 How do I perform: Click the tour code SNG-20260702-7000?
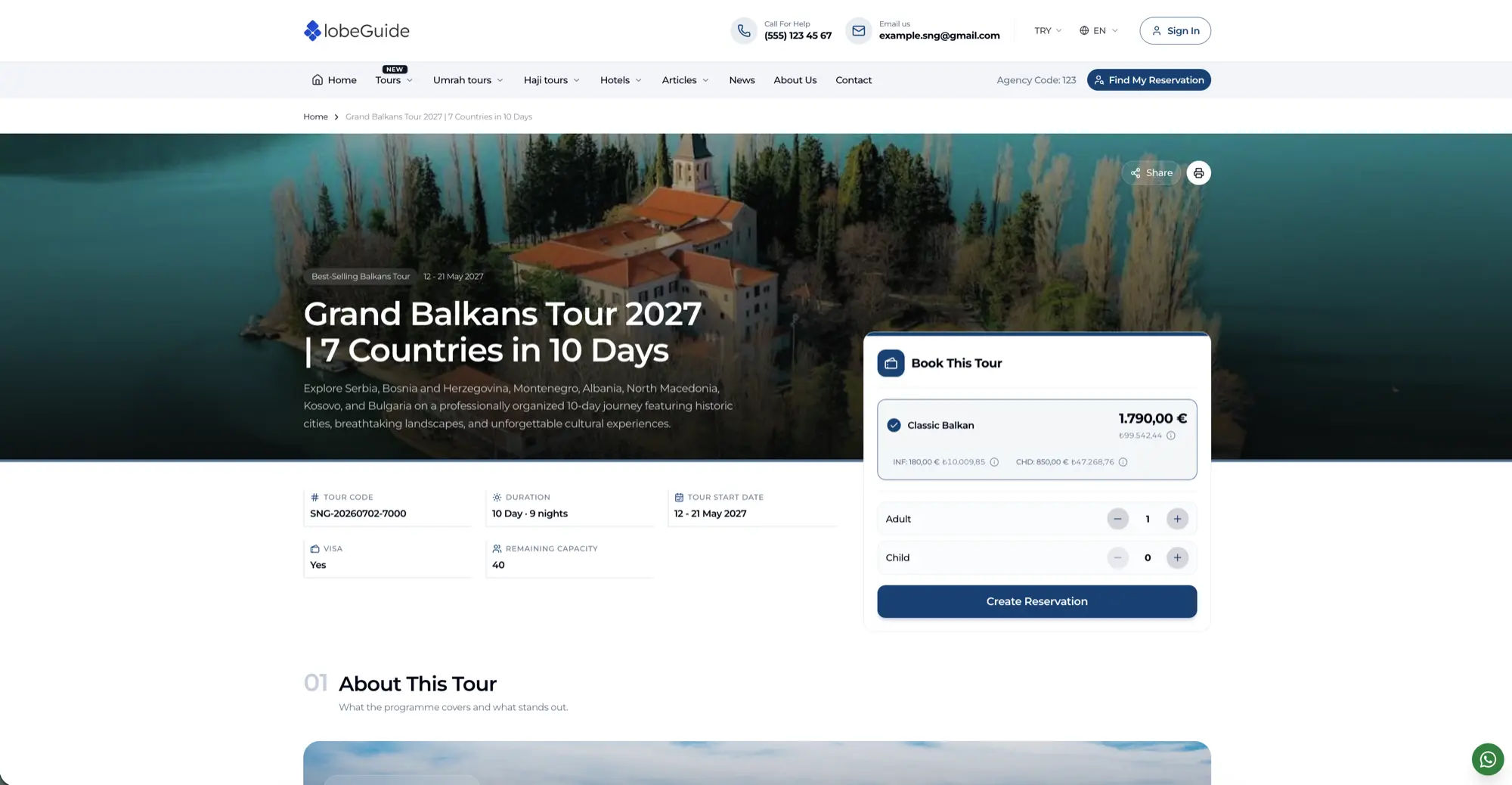358,514
